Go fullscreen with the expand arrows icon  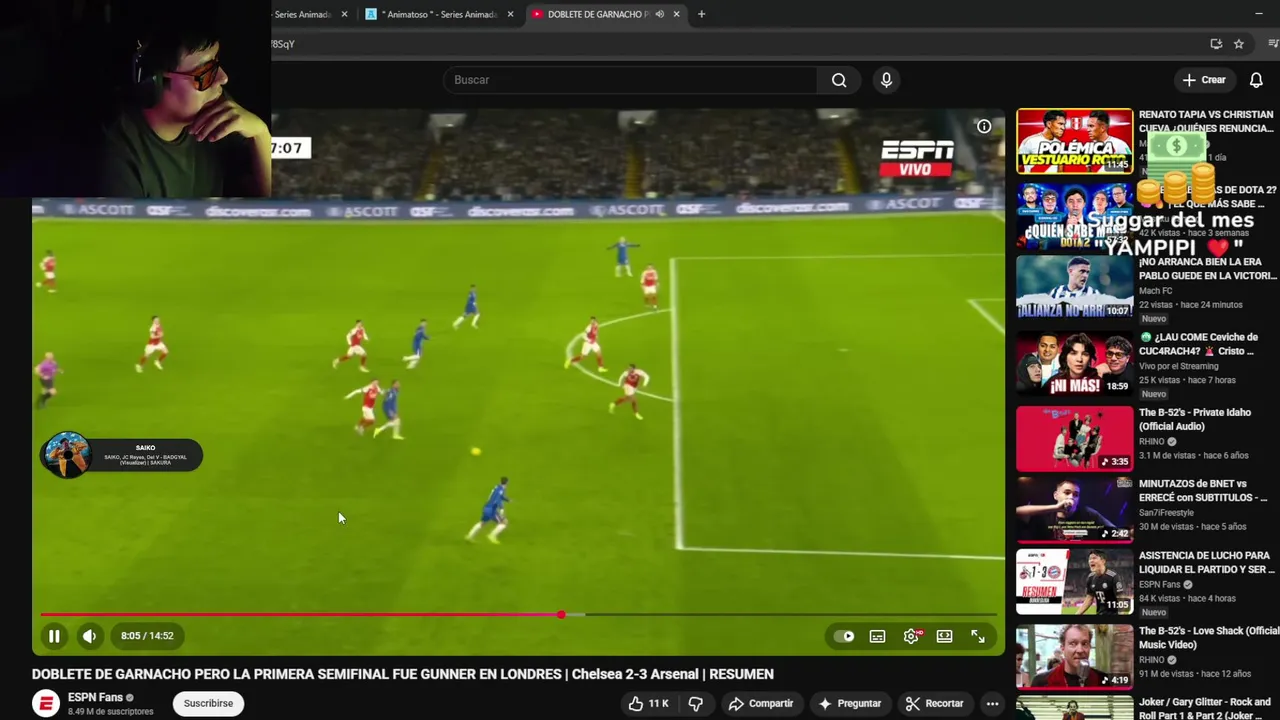click(x=978, y=636)
